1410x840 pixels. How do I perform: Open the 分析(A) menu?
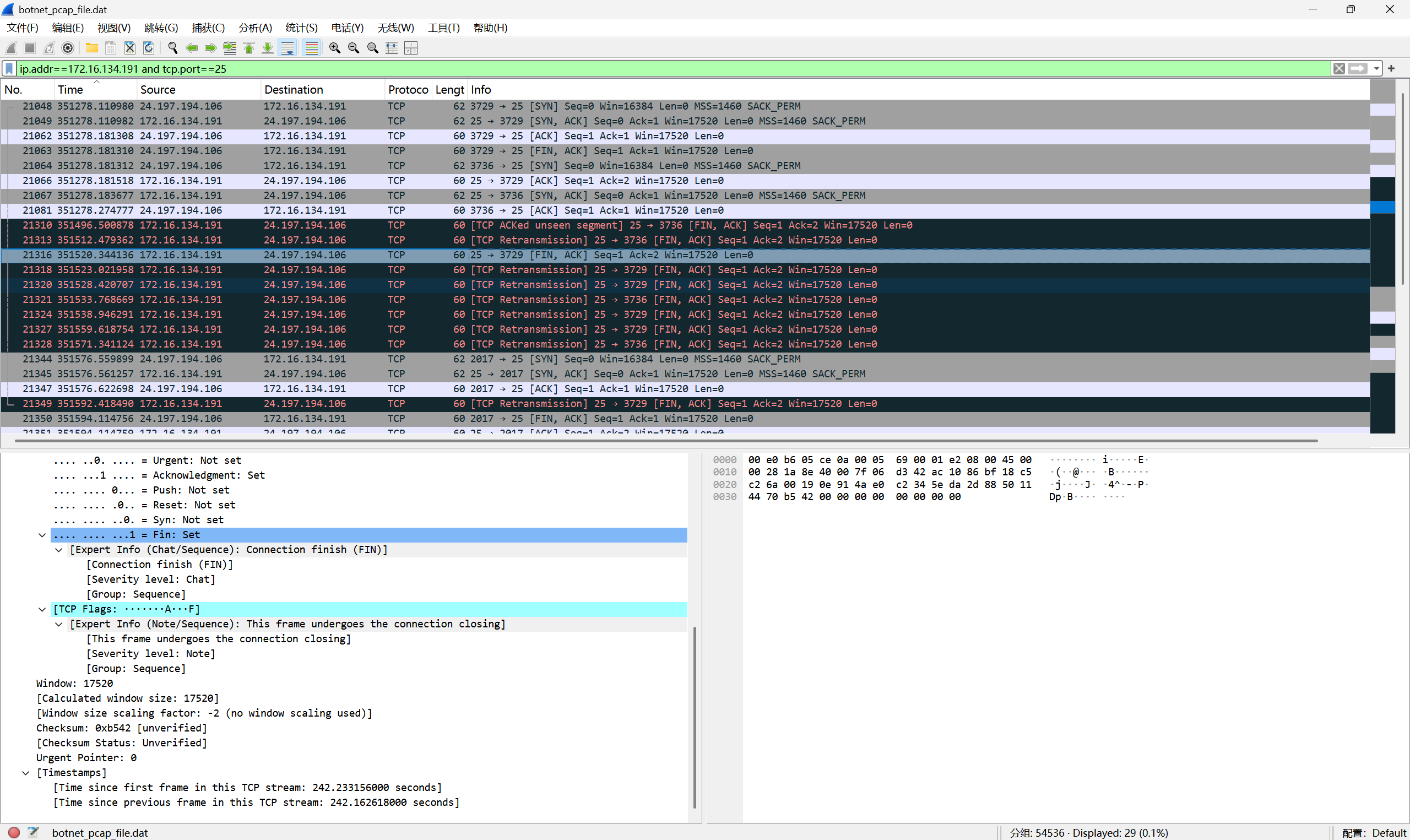tap(254, 28)
